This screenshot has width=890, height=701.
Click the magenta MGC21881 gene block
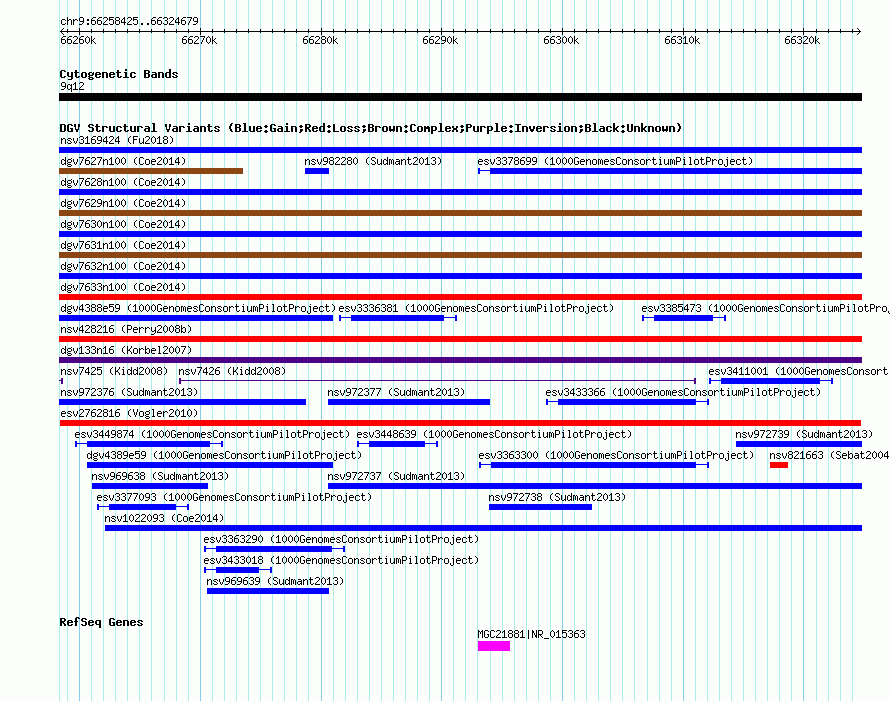click(494, 646)
